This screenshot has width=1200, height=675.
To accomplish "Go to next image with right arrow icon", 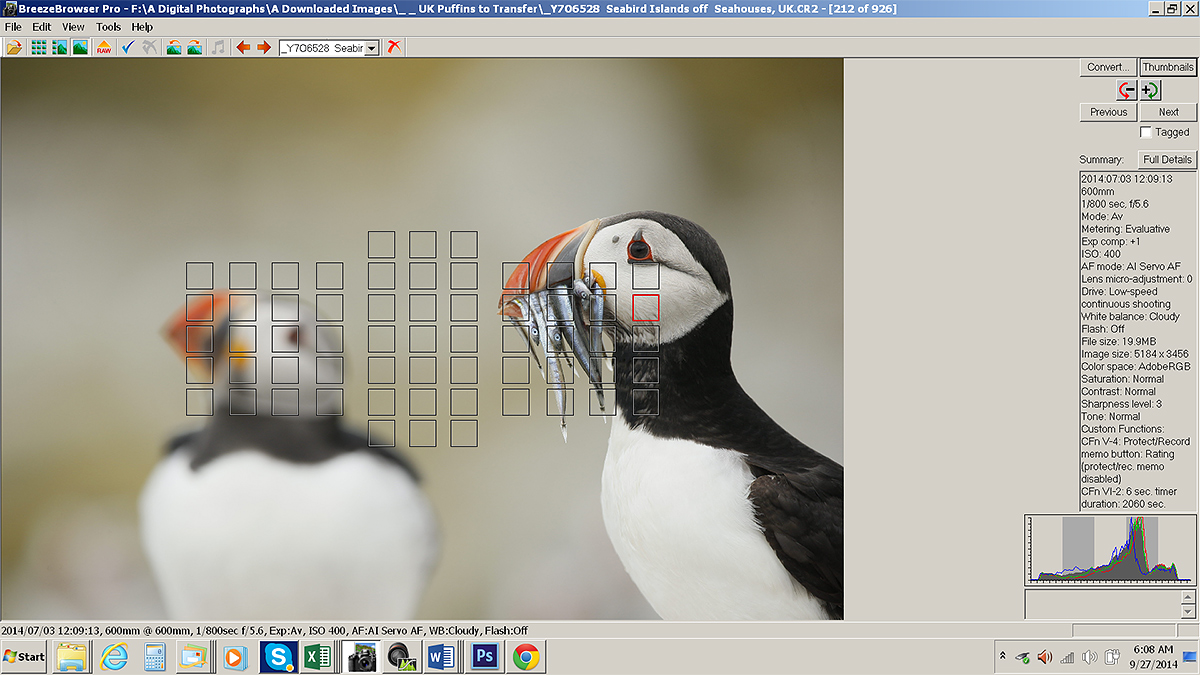I will pos(264,47).
